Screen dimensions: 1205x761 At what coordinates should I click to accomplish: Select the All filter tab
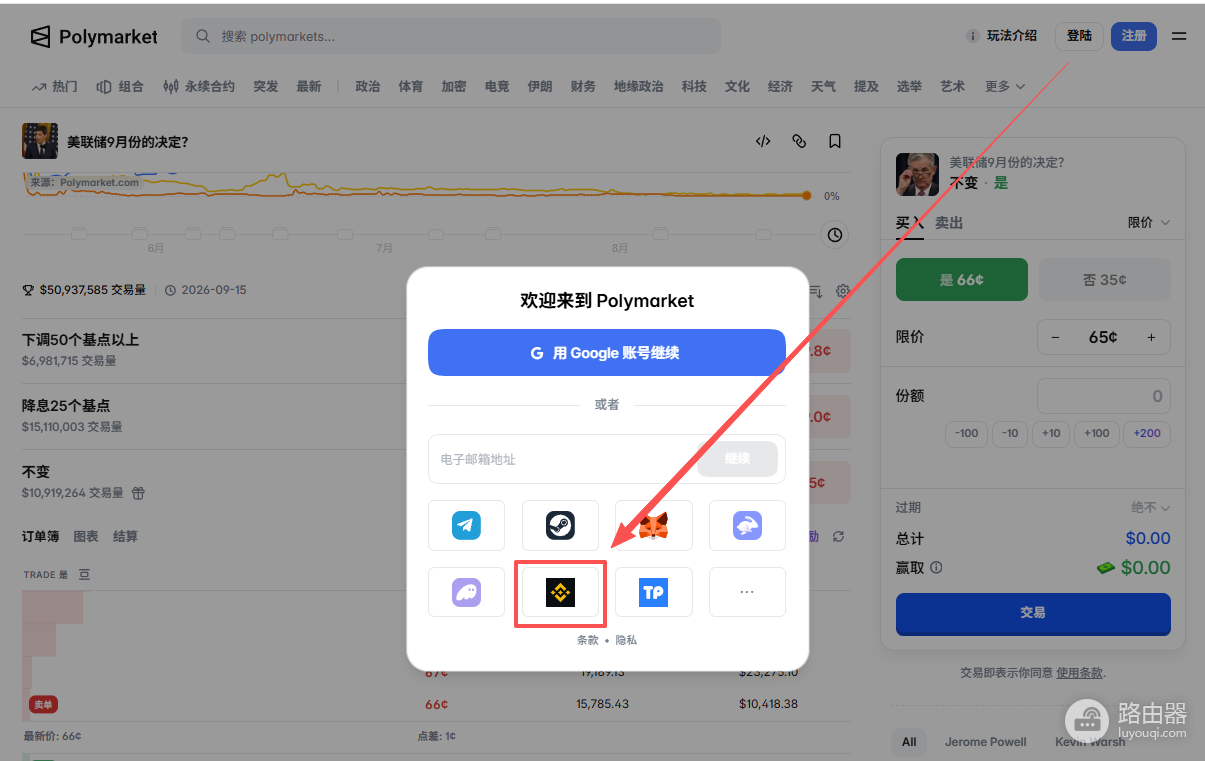[909, 742]
